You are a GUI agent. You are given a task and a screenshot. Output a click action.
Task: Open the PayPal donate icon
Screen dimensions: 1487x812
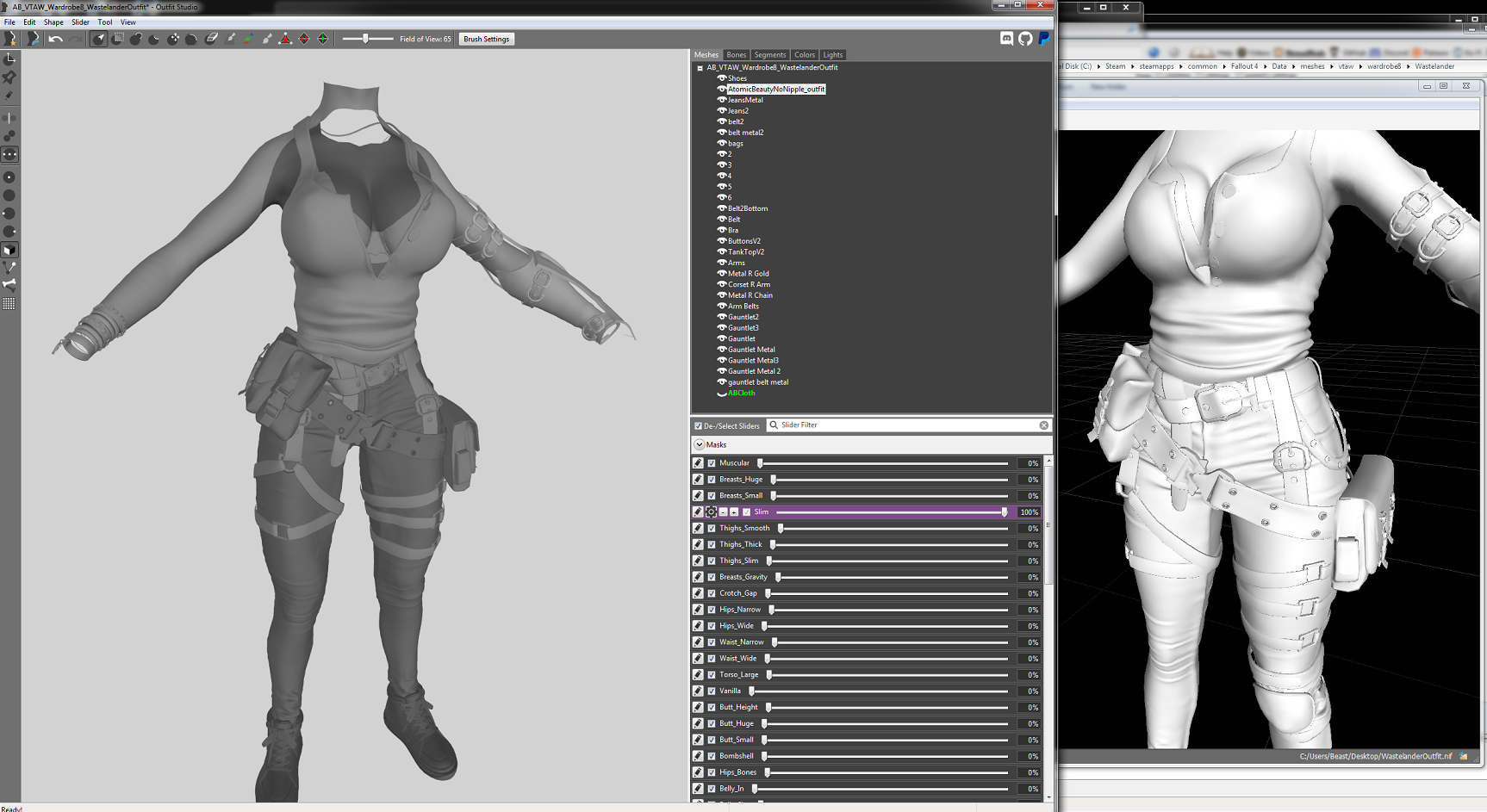(x=1043, y=39)
